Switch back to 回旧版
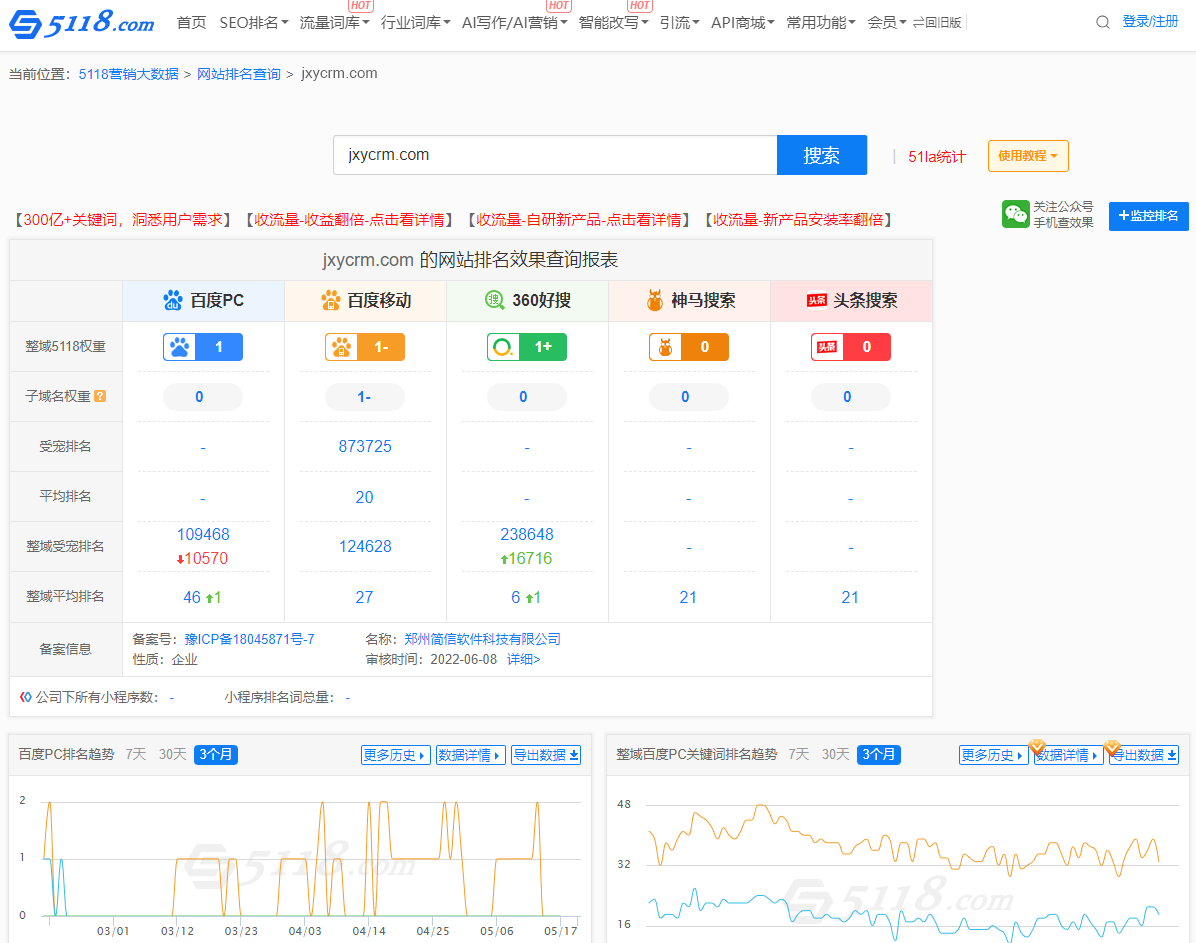1196x943 pixels. 937,23
